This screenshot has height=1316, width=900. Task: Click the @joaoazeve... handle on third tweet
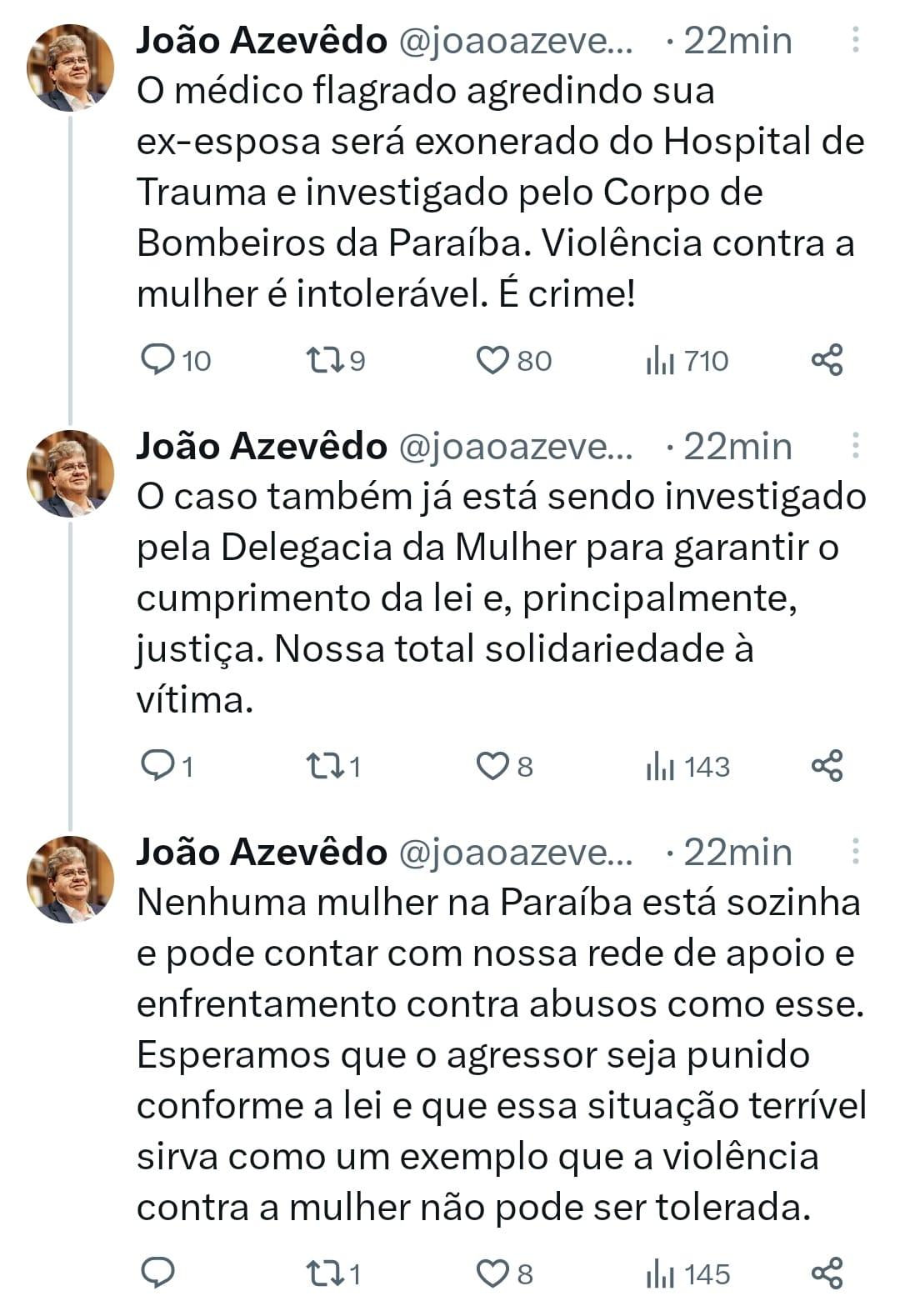click(x=517, y=852)
